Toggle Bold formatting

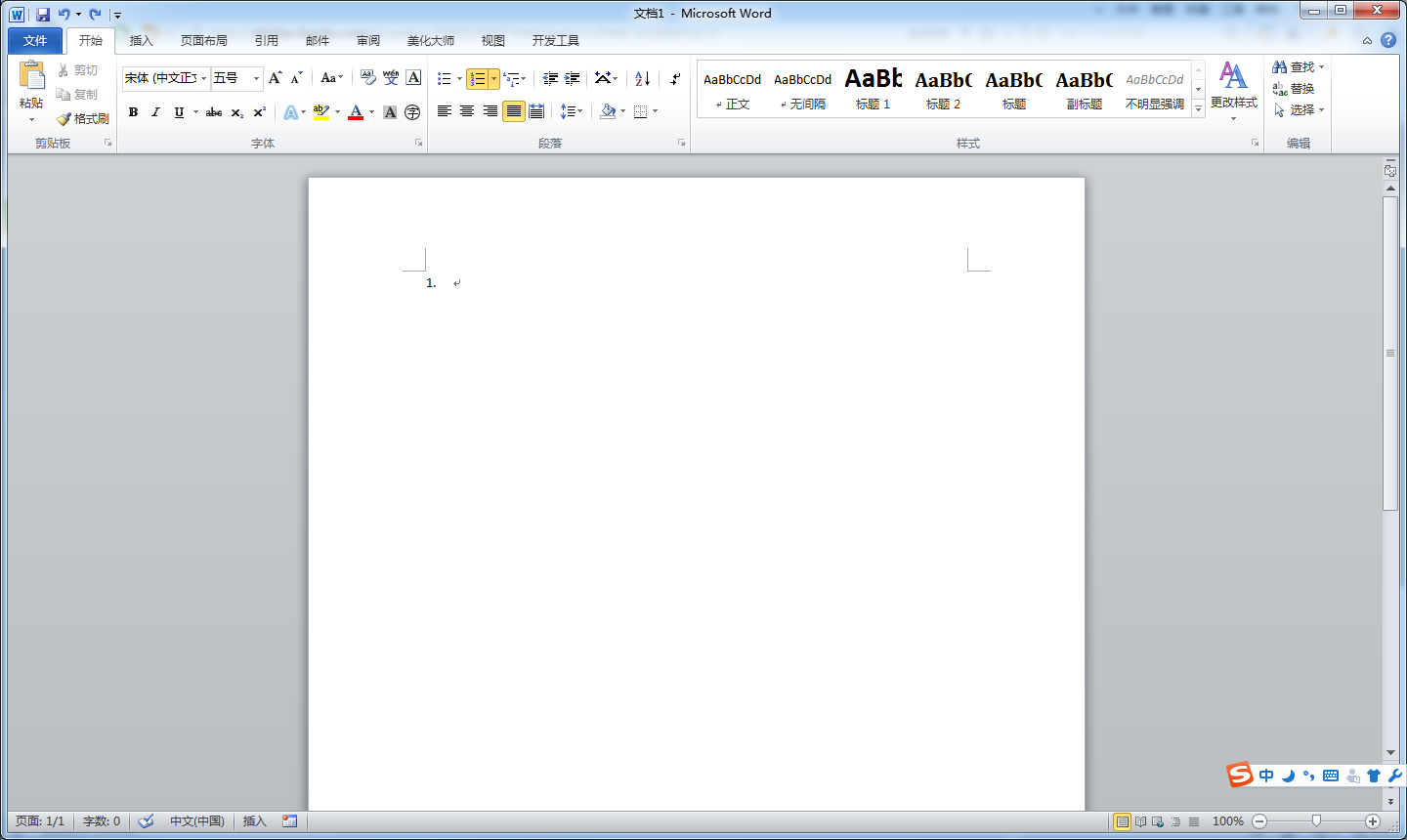pyautogui.click(x=134, y=112)
